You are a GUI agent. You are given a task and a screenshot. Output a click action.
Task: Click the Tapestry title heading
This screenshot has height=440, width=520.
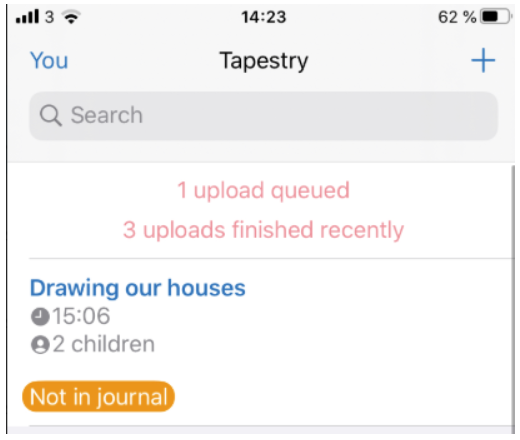coord(264,61)
